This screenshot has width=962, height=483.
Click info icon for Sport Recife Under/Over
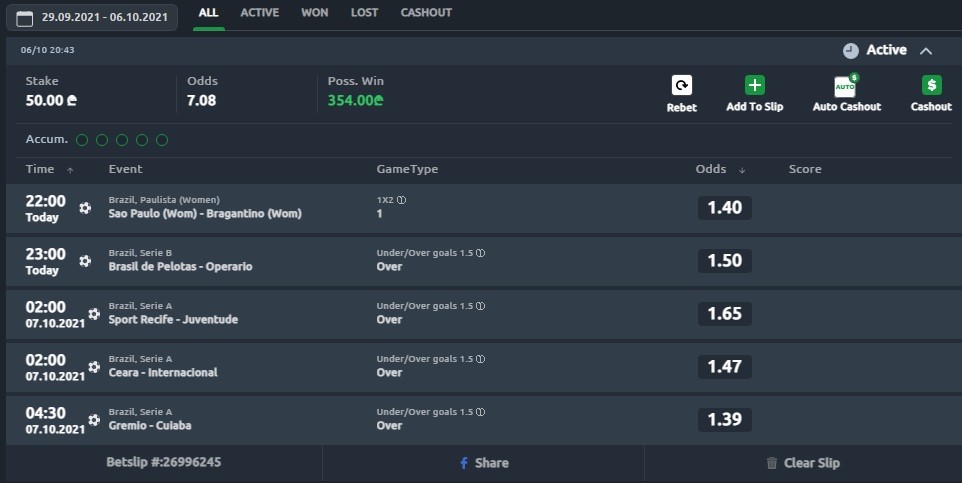tap(480, 306)
